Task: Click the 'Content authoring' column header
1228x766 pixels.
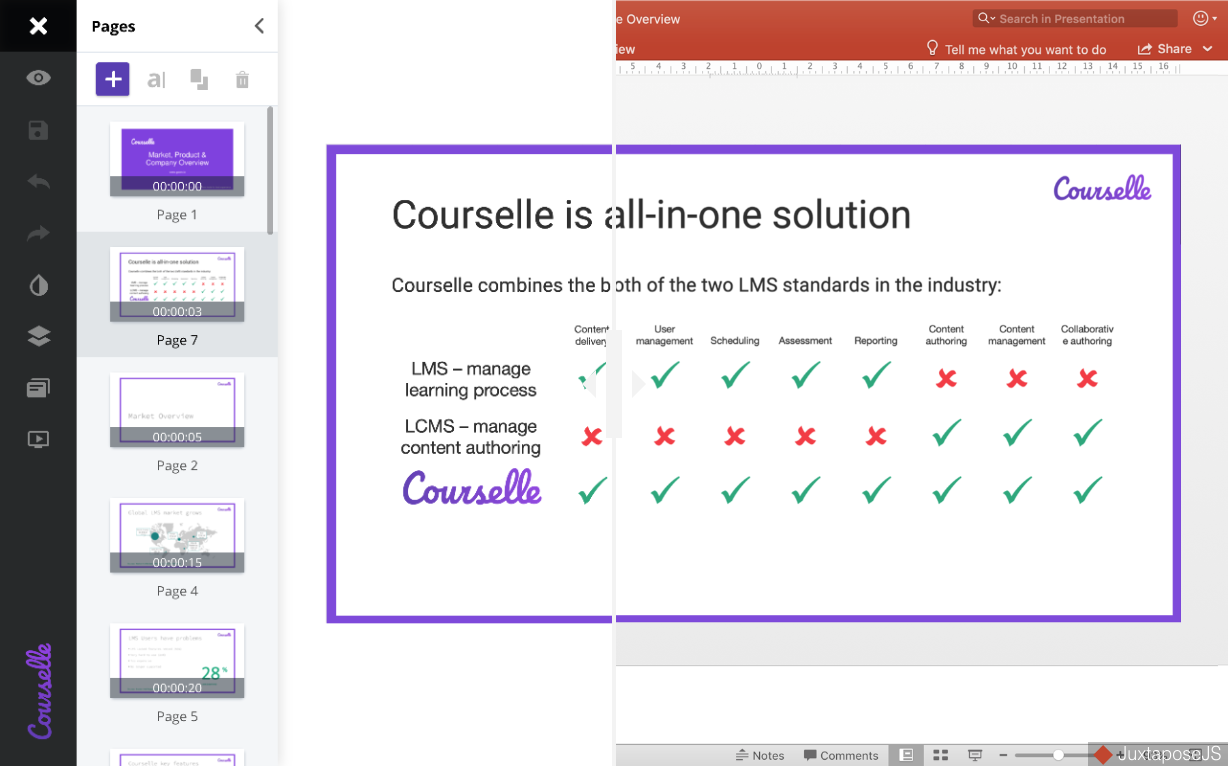Action: point(946,335)
